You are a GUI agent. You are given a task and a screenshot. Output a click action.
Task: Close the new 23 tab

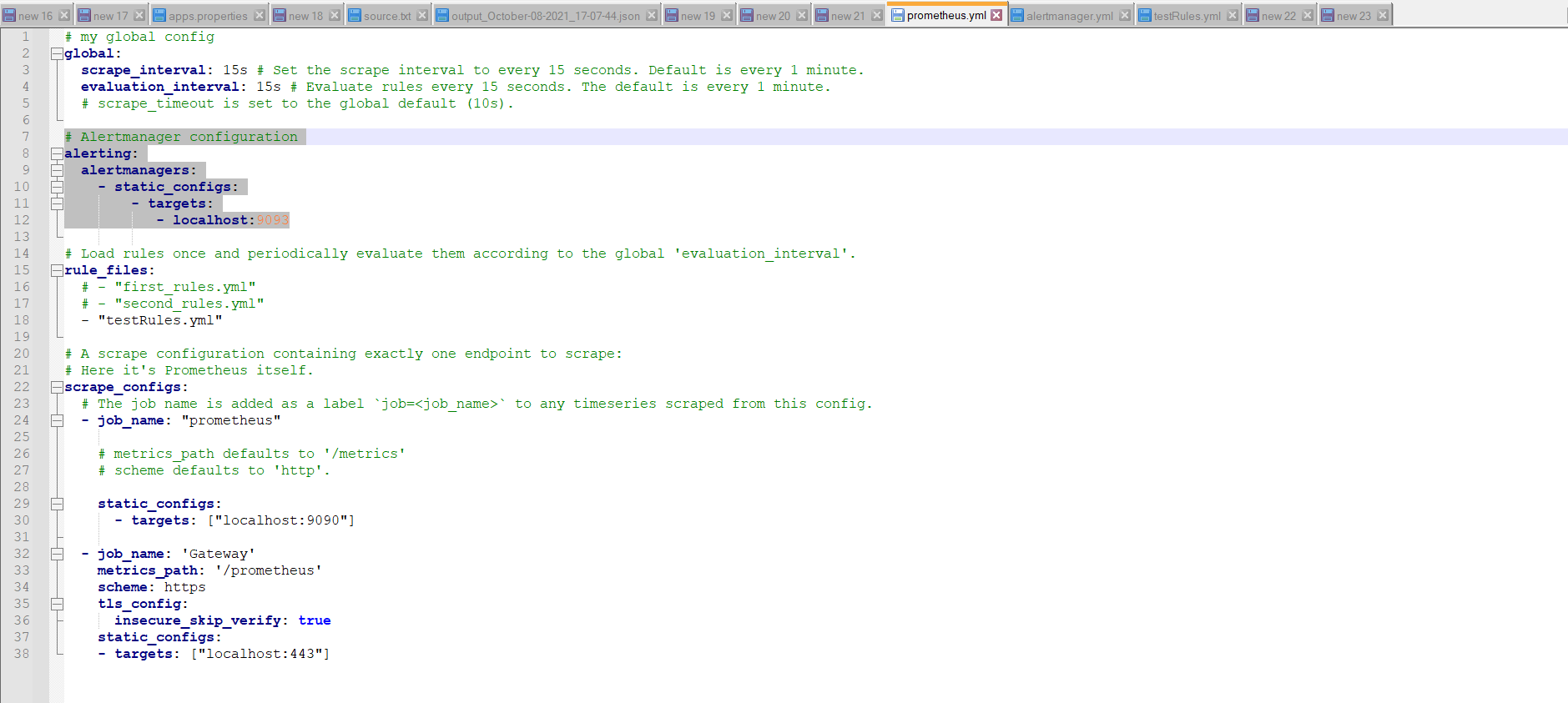tap(1382, 15)
